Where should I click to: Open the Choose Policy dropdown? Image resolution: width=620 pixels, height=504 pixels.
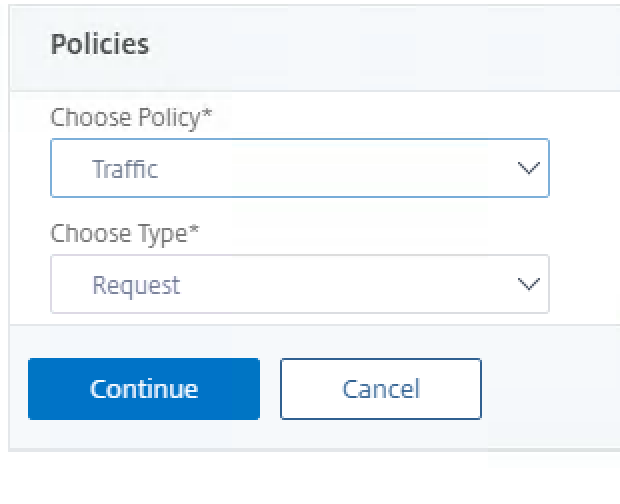[x=299, y=168]
